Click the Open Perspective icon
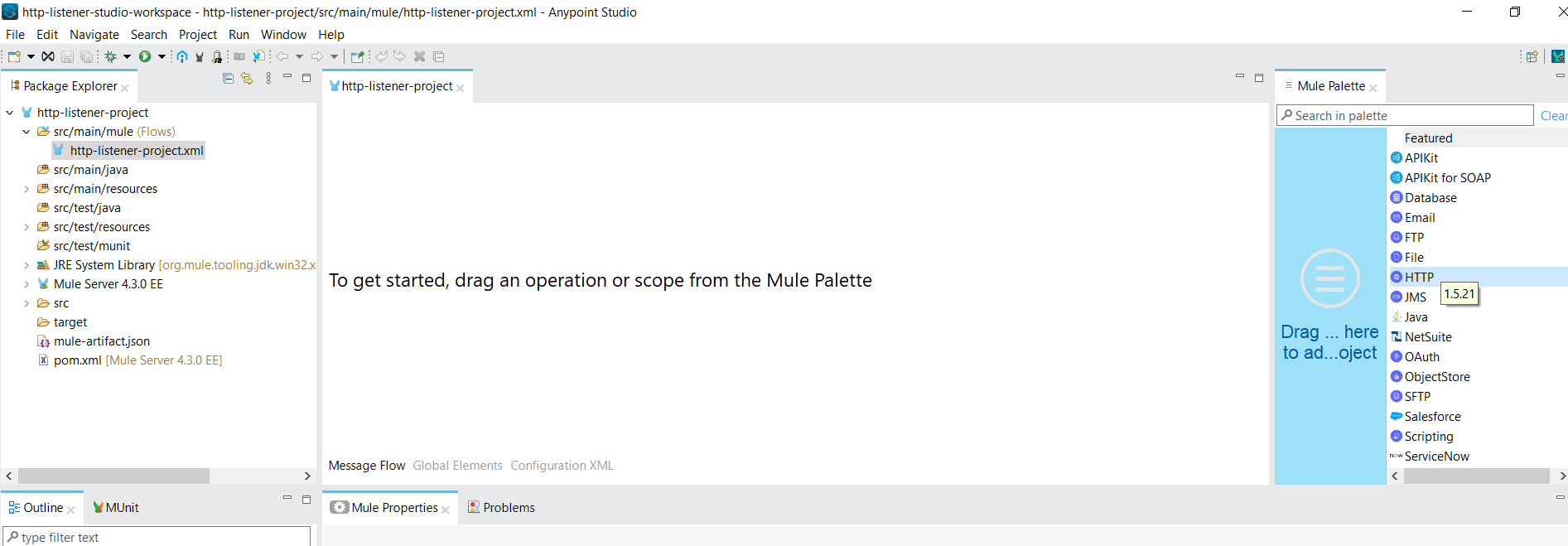This screenshot has width=1568, height=546. click(1532, 56)
